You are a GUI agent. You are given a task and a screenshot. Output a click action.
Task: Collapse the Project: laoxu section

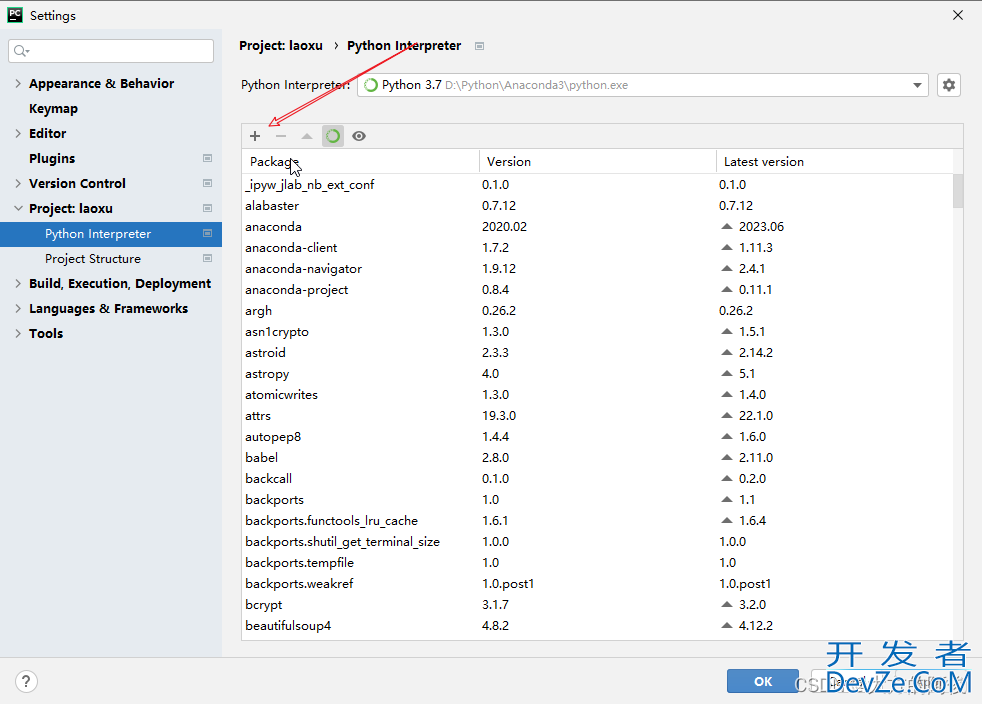click(x=18, y=209)
